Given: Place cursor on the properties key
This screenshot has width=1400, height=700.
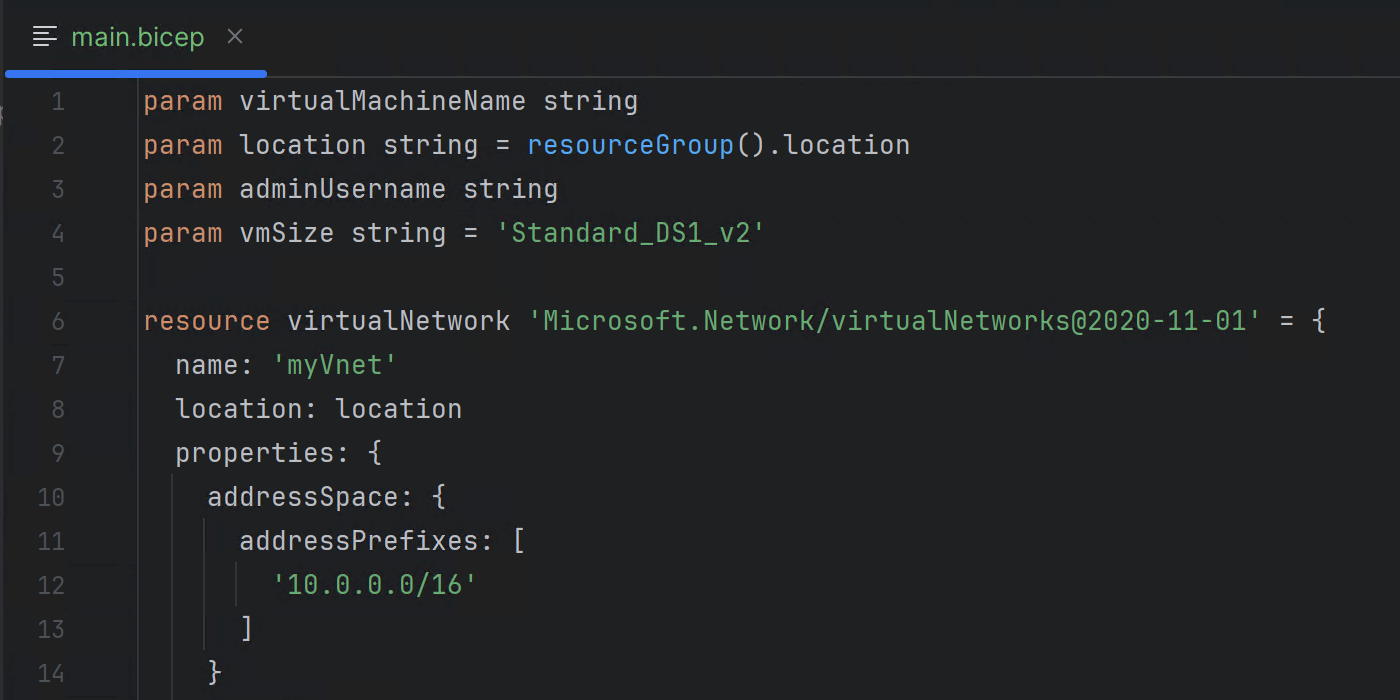Looking at the screenshot, I should [x=254, y=453].
